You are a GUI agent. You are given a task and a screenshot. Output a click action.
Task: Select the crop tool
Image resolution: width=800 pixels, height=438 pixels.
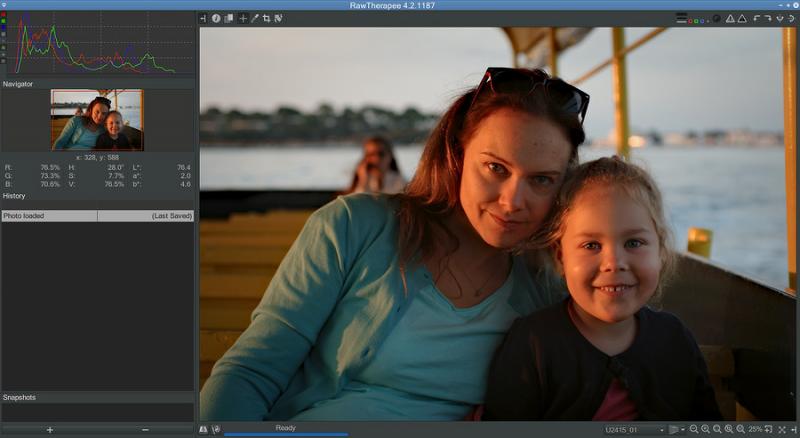[x=266, y=18]
